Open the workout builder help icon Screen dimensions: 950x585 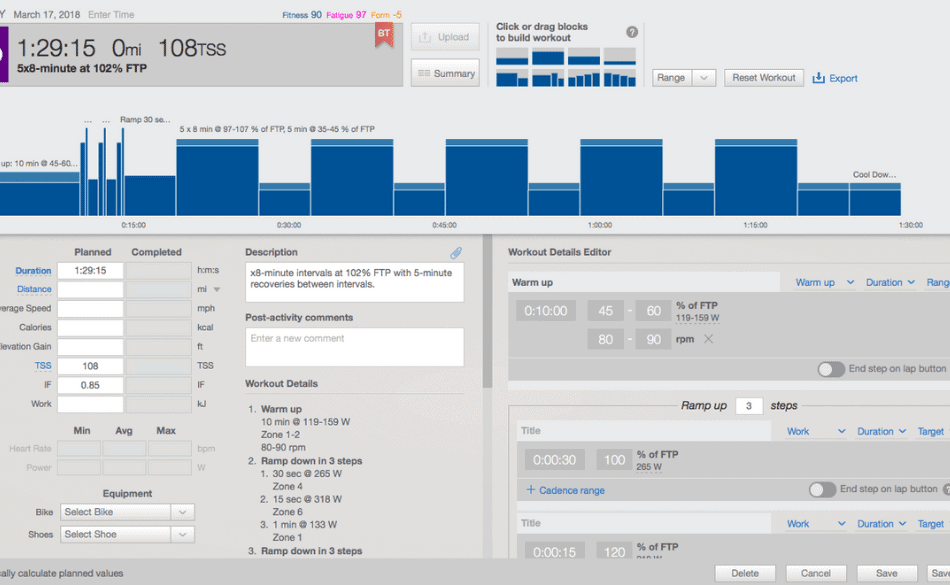[632, 33]
